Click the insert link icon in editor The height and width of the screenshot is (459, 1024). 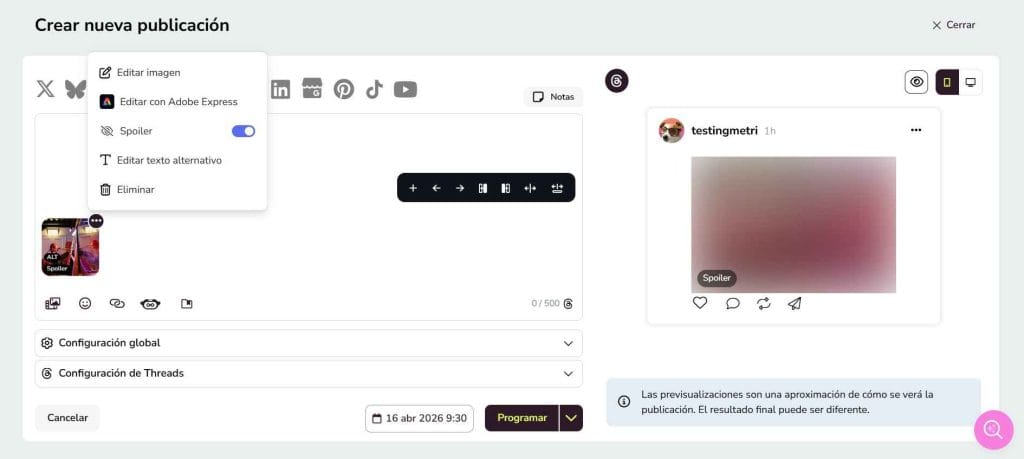(117, 303)
